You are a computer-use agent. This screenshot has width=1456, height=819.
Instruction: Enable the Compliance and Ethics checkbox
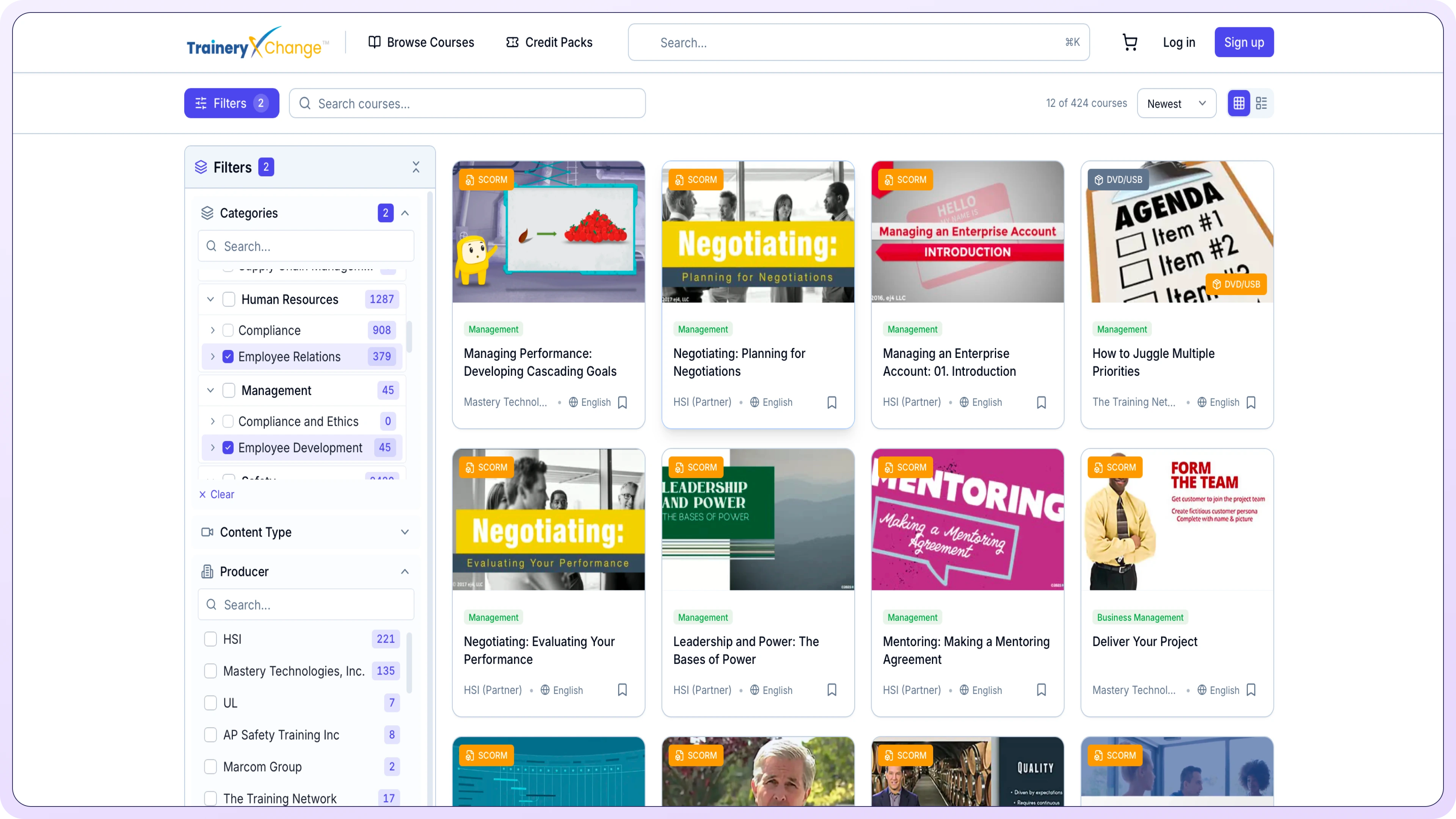(x=228, y=422)
